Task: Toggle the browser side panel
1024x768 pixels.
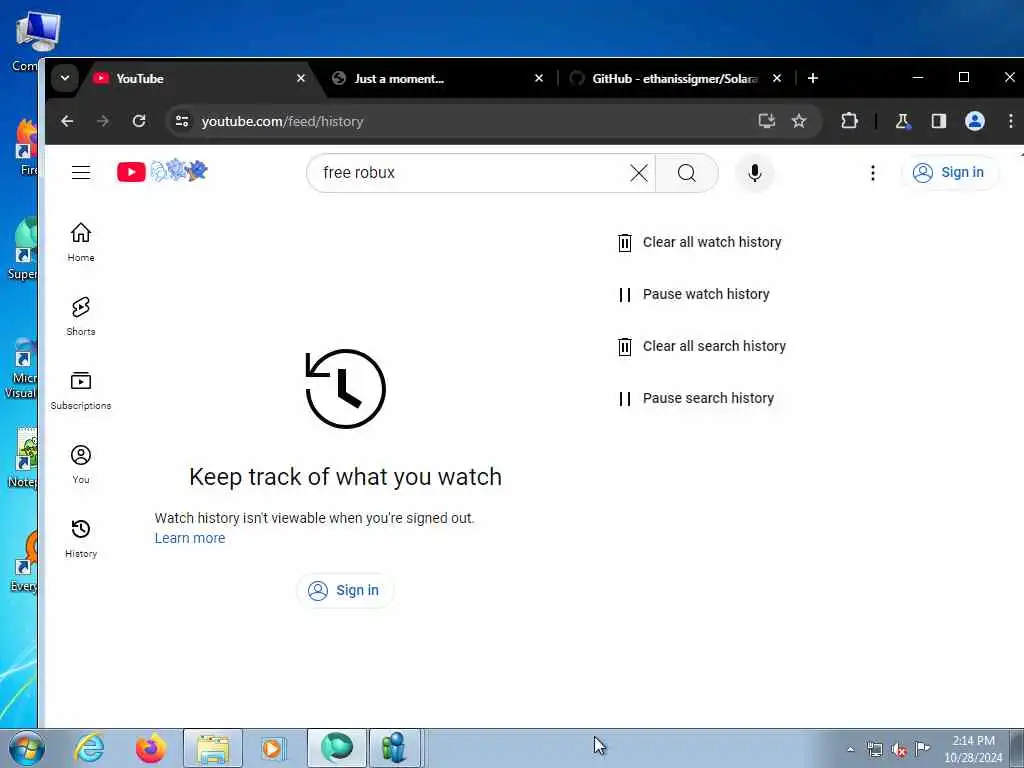Action: point(938,121)
